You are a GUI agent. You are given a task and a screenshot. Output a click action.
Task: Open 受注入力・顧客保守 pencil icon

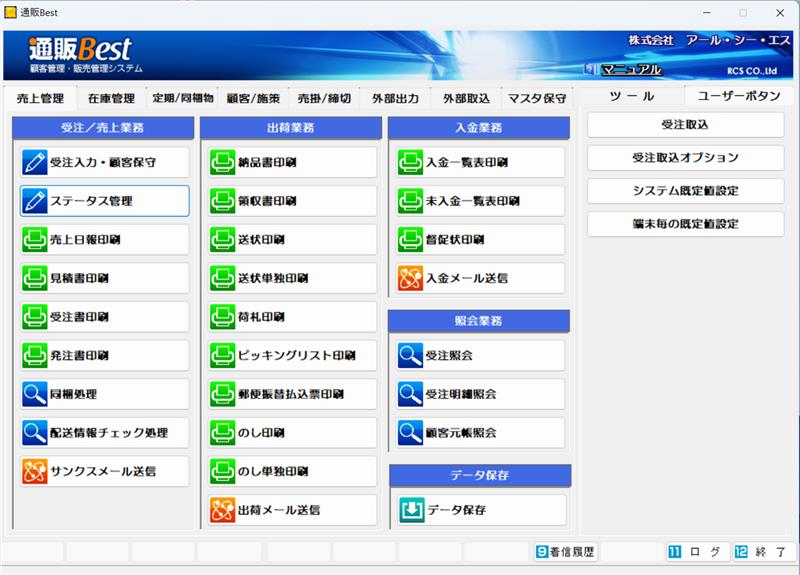[x=35, y=162]
